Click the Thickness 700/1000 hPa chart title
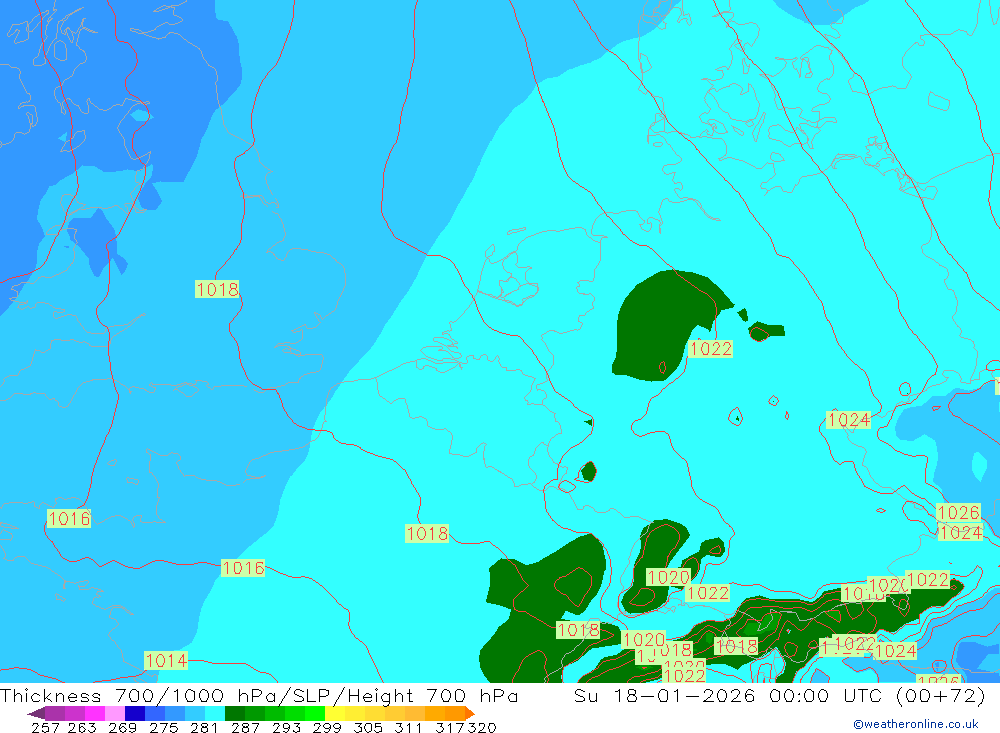This screenshot has height=733, width=1000. pyautogui.click(x=258, y=695)
